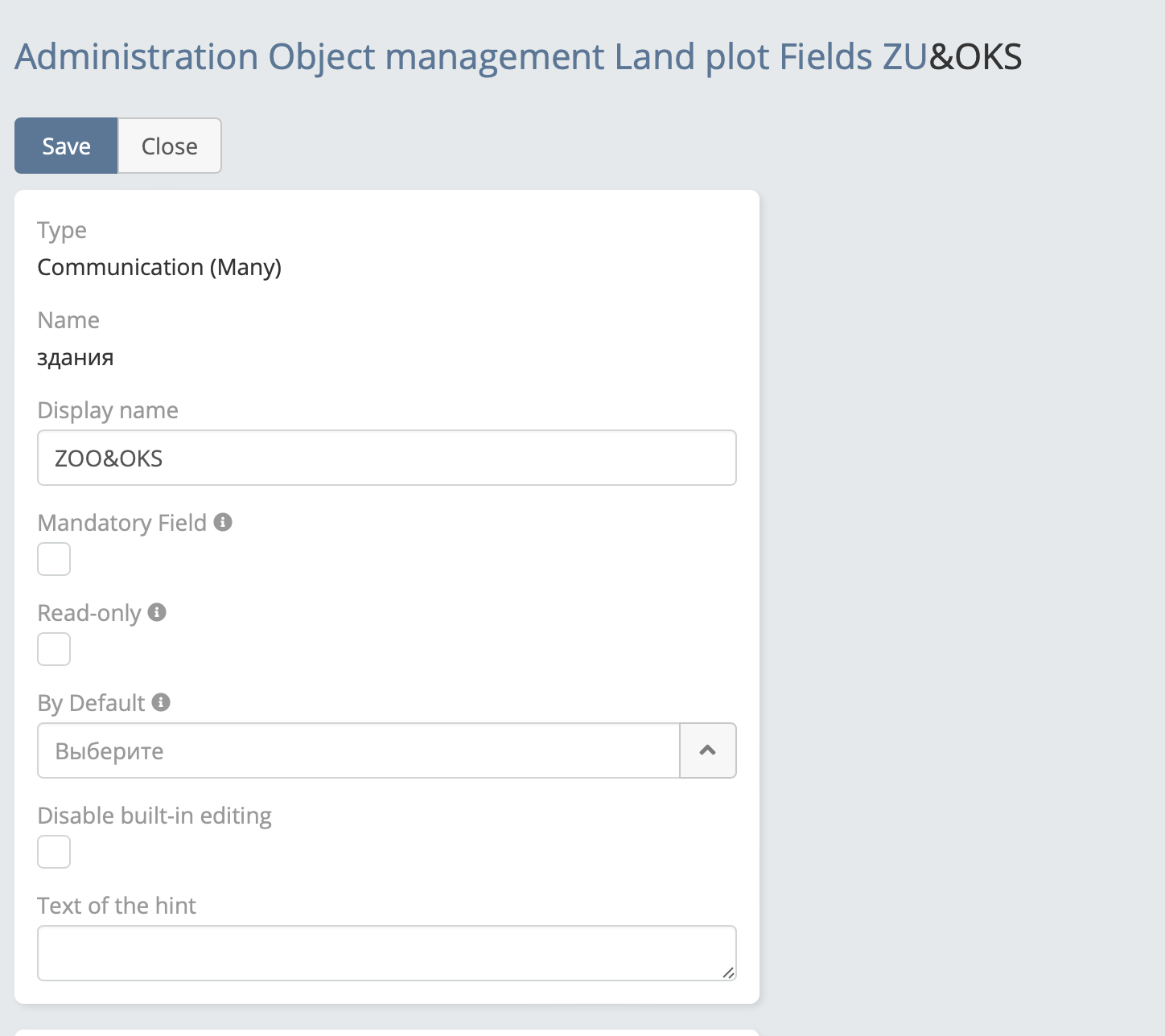
Task: Click the textarea resize handle corner
Action: point(728,973)
